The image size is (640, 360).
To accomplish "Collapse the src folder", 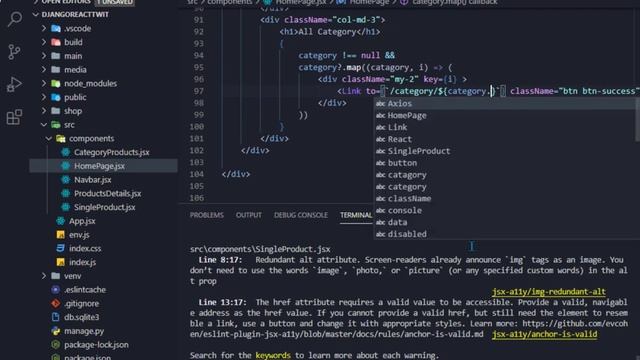I will point(44,124).
